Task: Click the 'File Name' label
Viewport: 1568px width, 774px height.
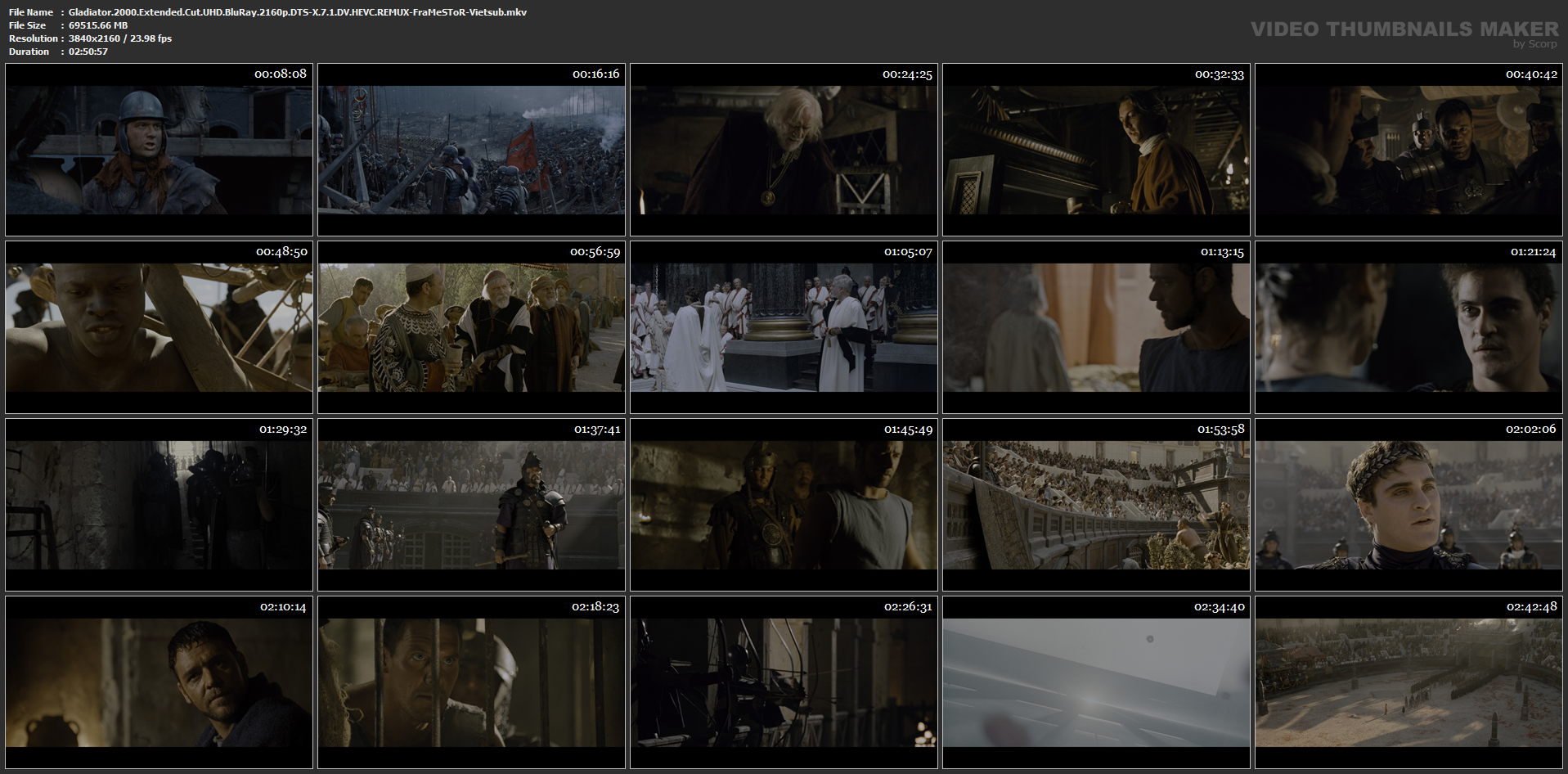Action: [x=31, y=12]
